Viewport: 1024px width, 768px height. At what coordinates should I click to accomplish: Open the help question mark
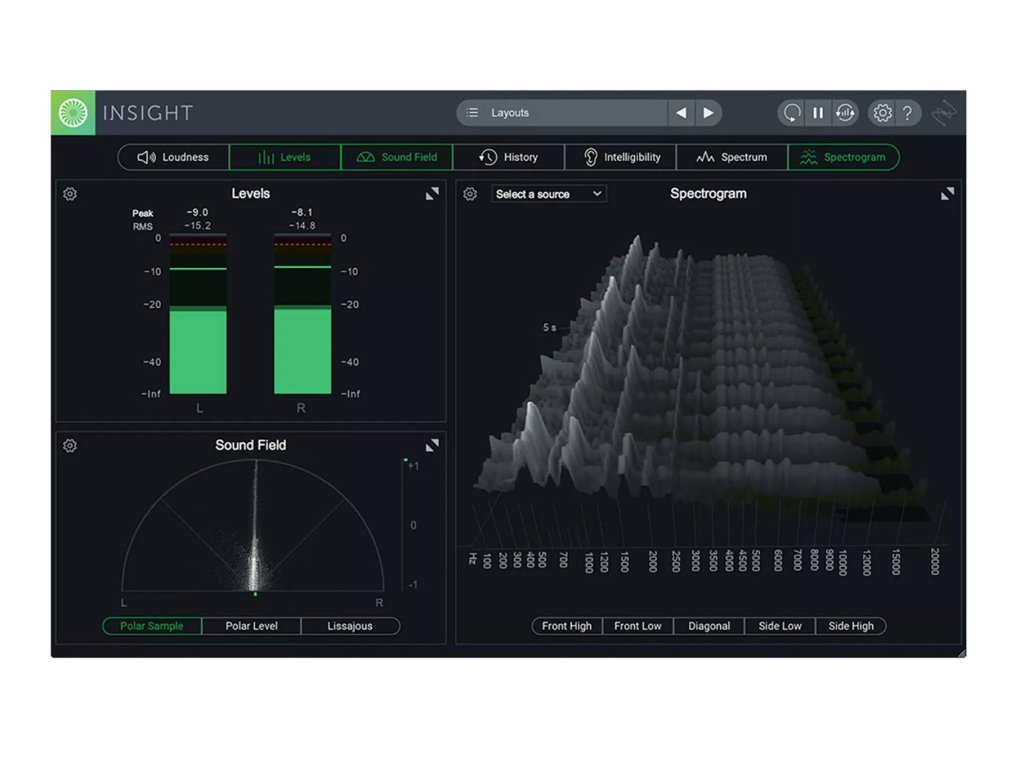pyautogui.click(x=907, y=113)
